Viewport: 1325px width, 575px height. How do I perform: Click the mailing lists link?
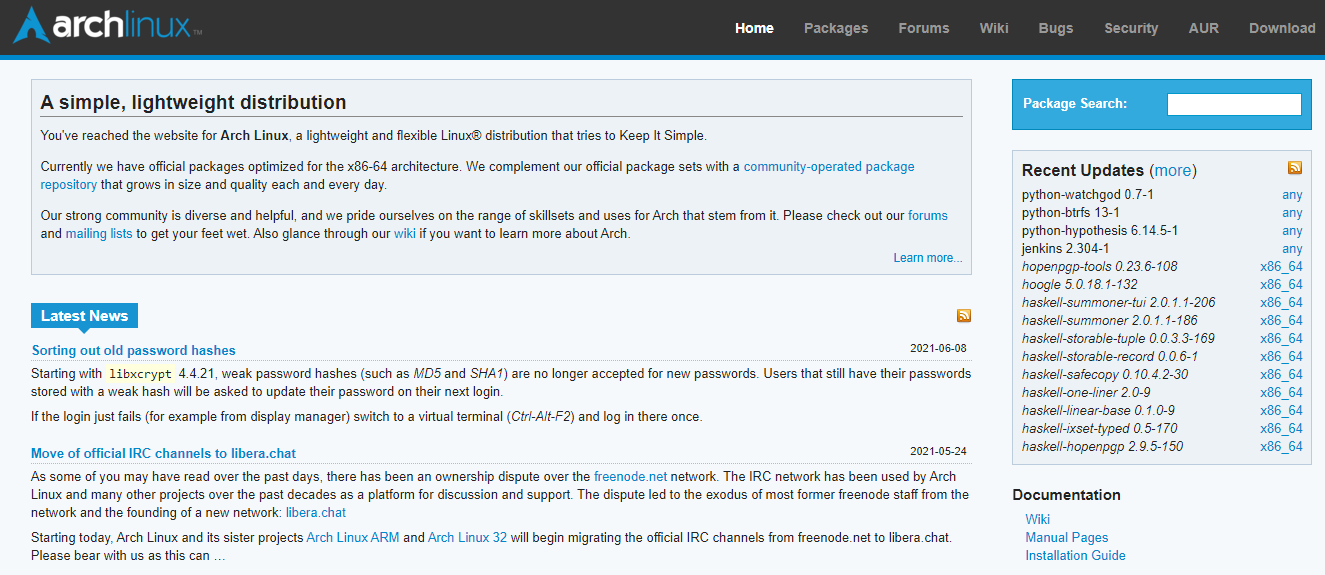tap(99, 234)
